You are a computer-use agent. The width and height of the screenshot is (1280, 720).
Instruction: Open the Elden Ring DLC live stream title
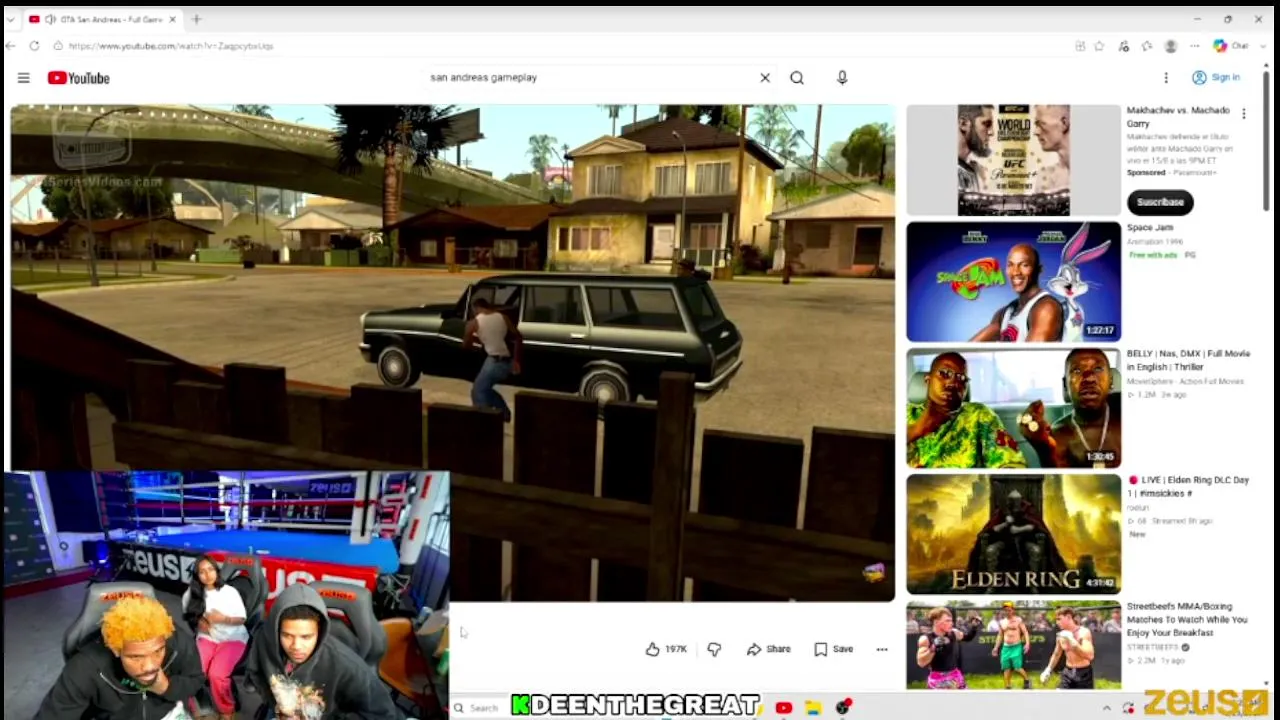point(1188,486)
